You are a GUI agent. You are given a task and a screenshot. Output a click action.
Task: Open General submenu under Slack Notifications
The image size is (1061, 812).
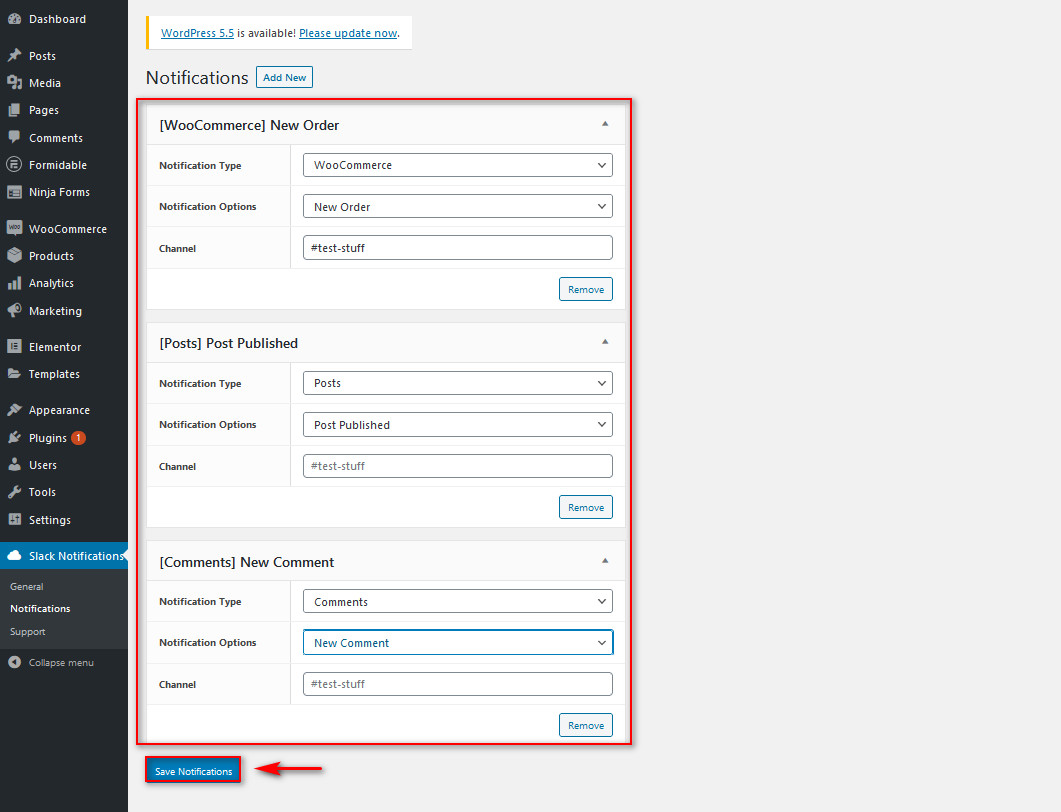click(x=26, y=587)
